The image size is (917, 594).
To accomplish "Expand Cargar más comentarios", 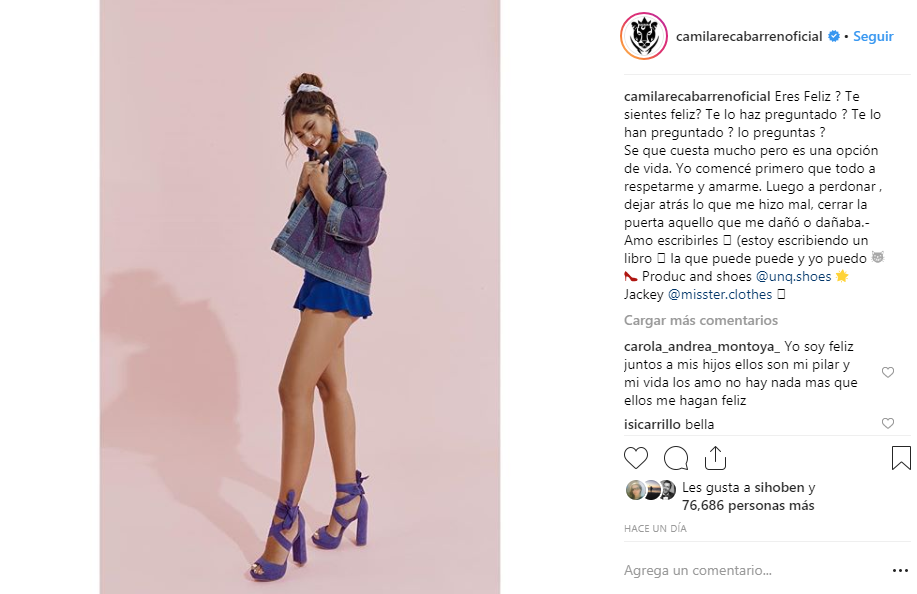I will pos(701,320).
